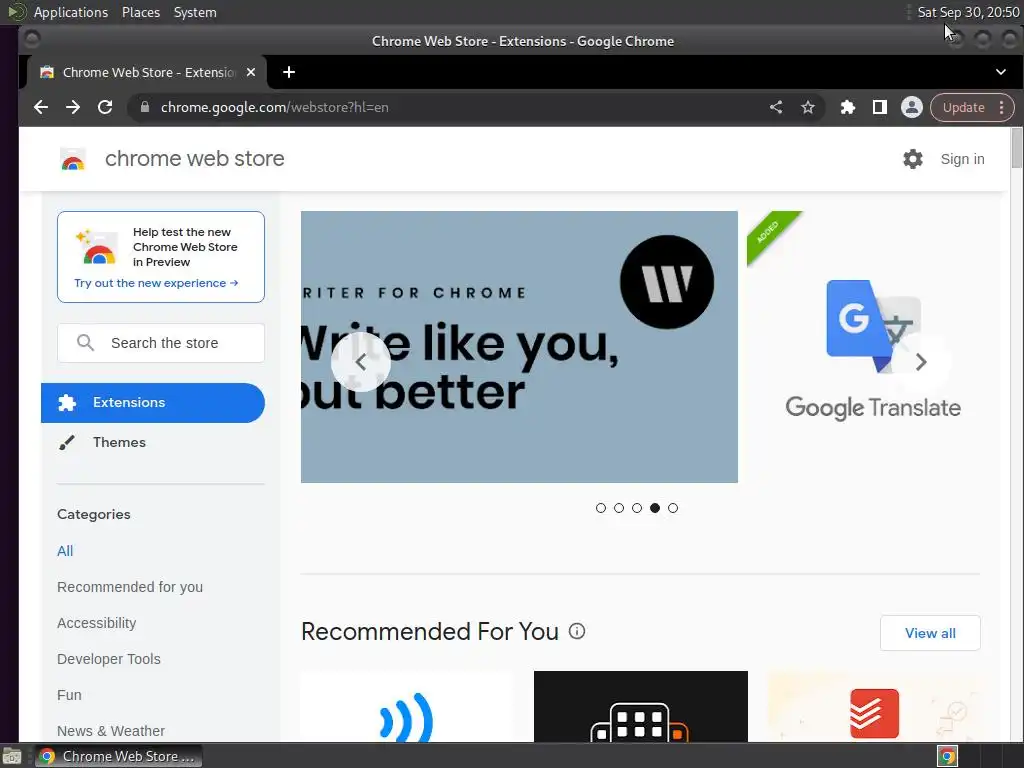Image resolution: width=1024 pixels, height=768 pixels.
Task: Open the red Todoist extension card
Action: (874, 707)
